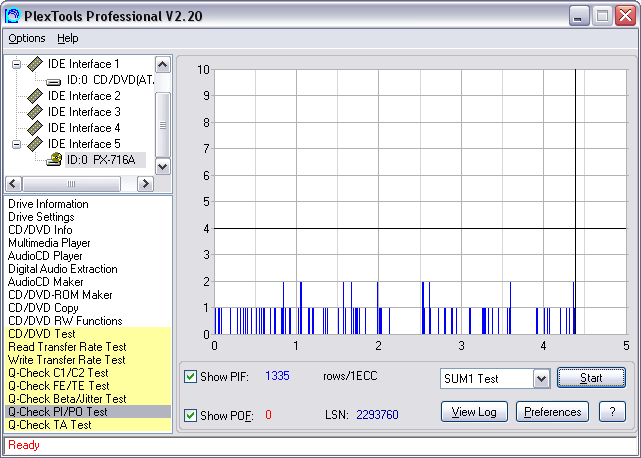Screen dimensions: 641x458
Task: Click the device tree scroll up arrow
Action: [163, 65]
